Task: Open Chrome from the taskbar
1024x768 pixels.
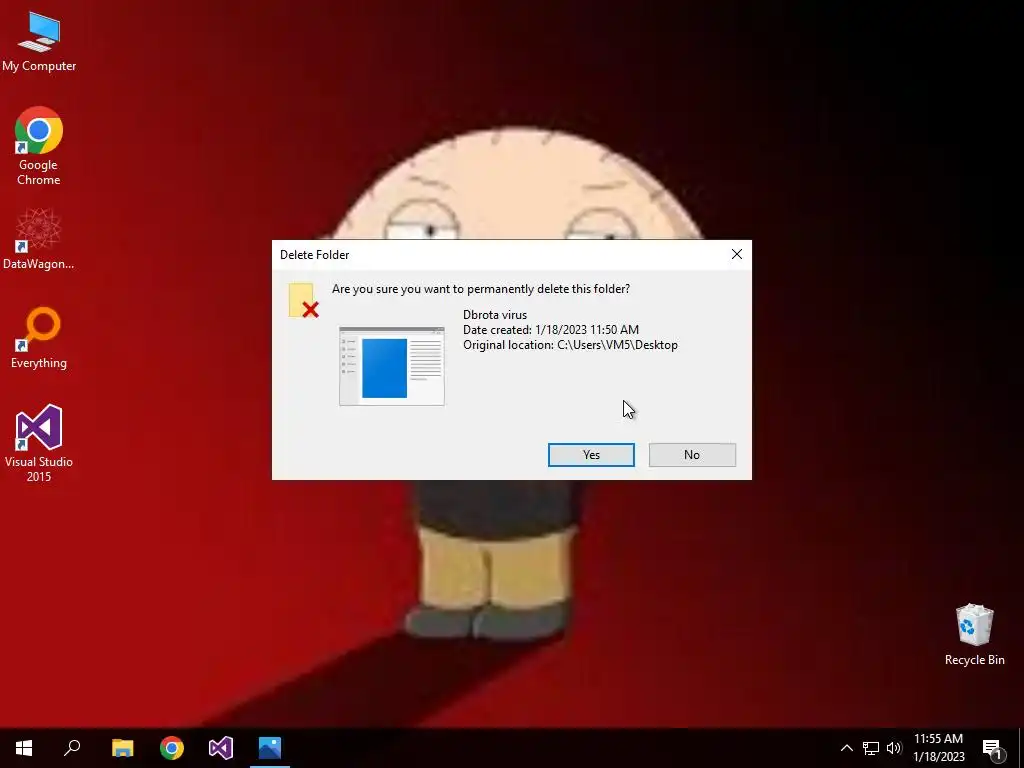Action: 172,748
